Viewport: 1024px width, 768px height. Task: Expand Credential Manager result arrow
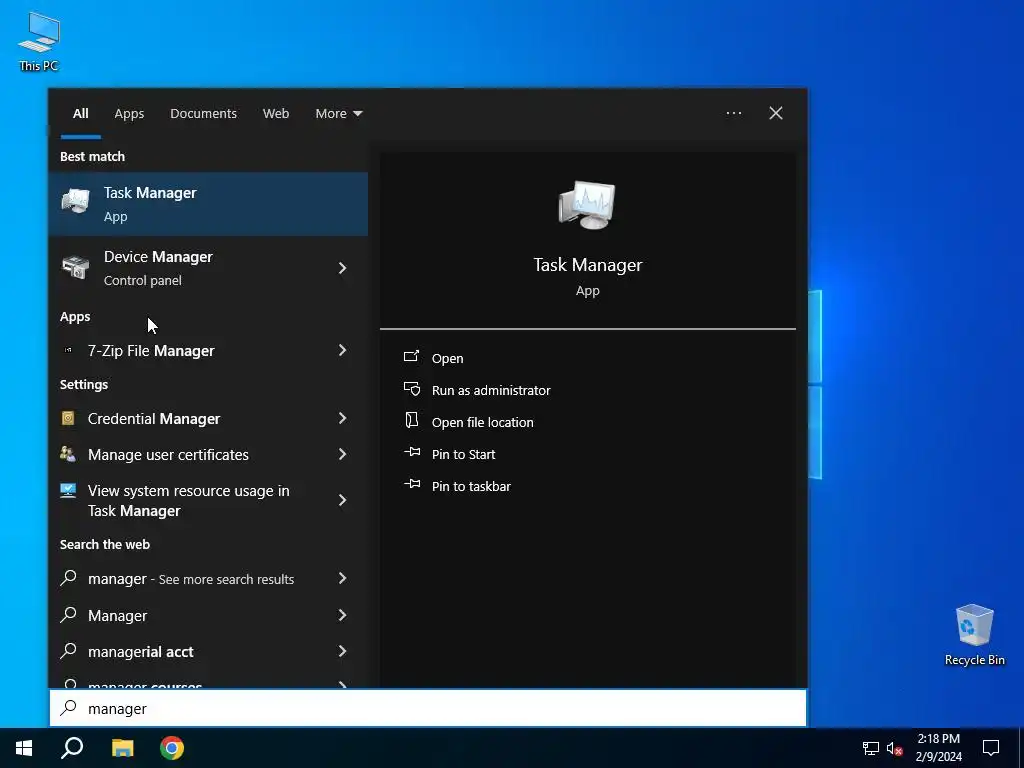coord(342,418)
